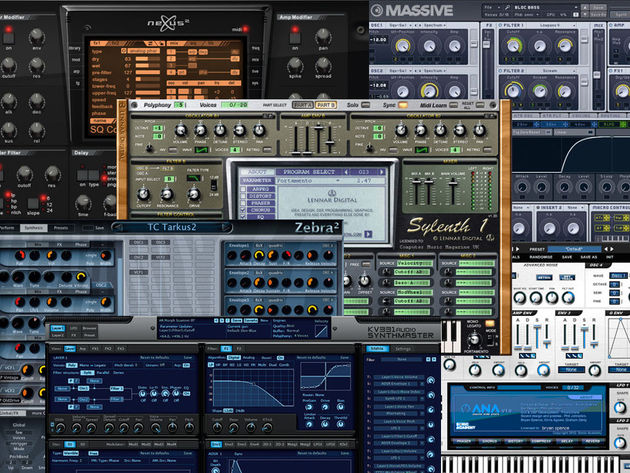Click the Massive logo in the header

click(412, 10)
